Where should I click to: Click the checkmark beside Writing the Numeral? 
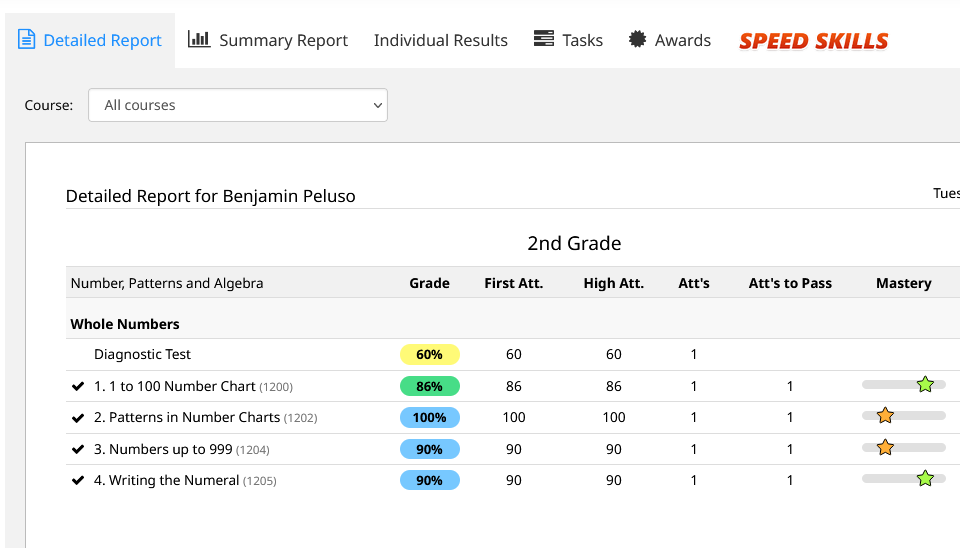coord(78,481)
